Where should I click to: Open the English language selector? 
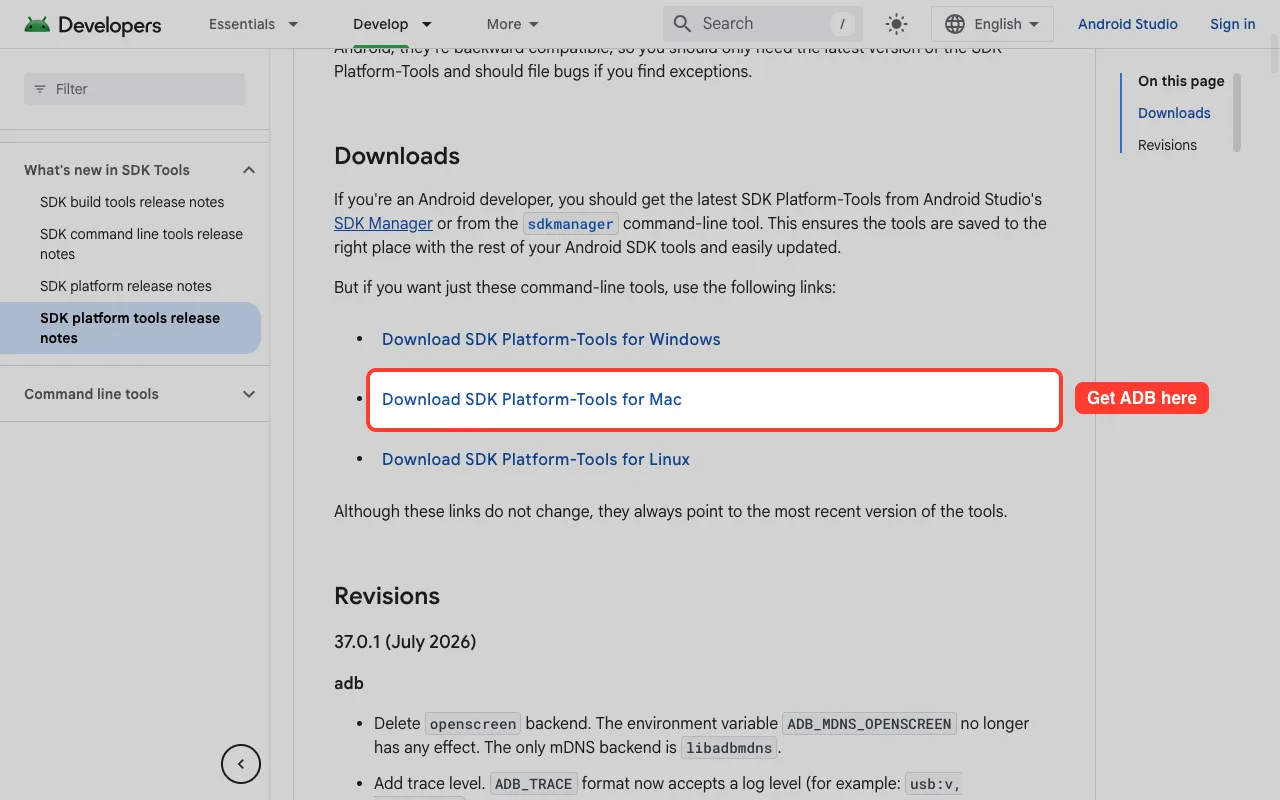992,24
